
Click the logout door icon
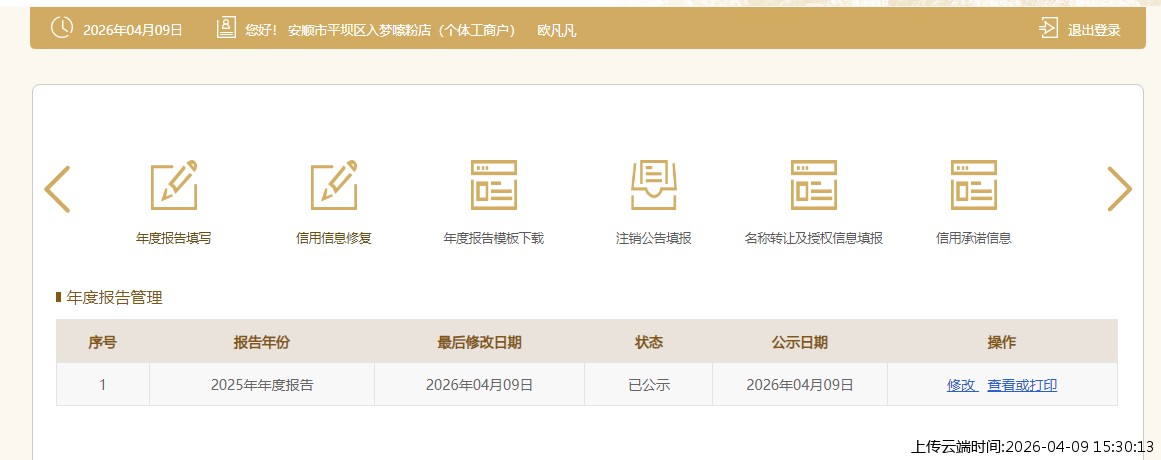click(1048, 28)
